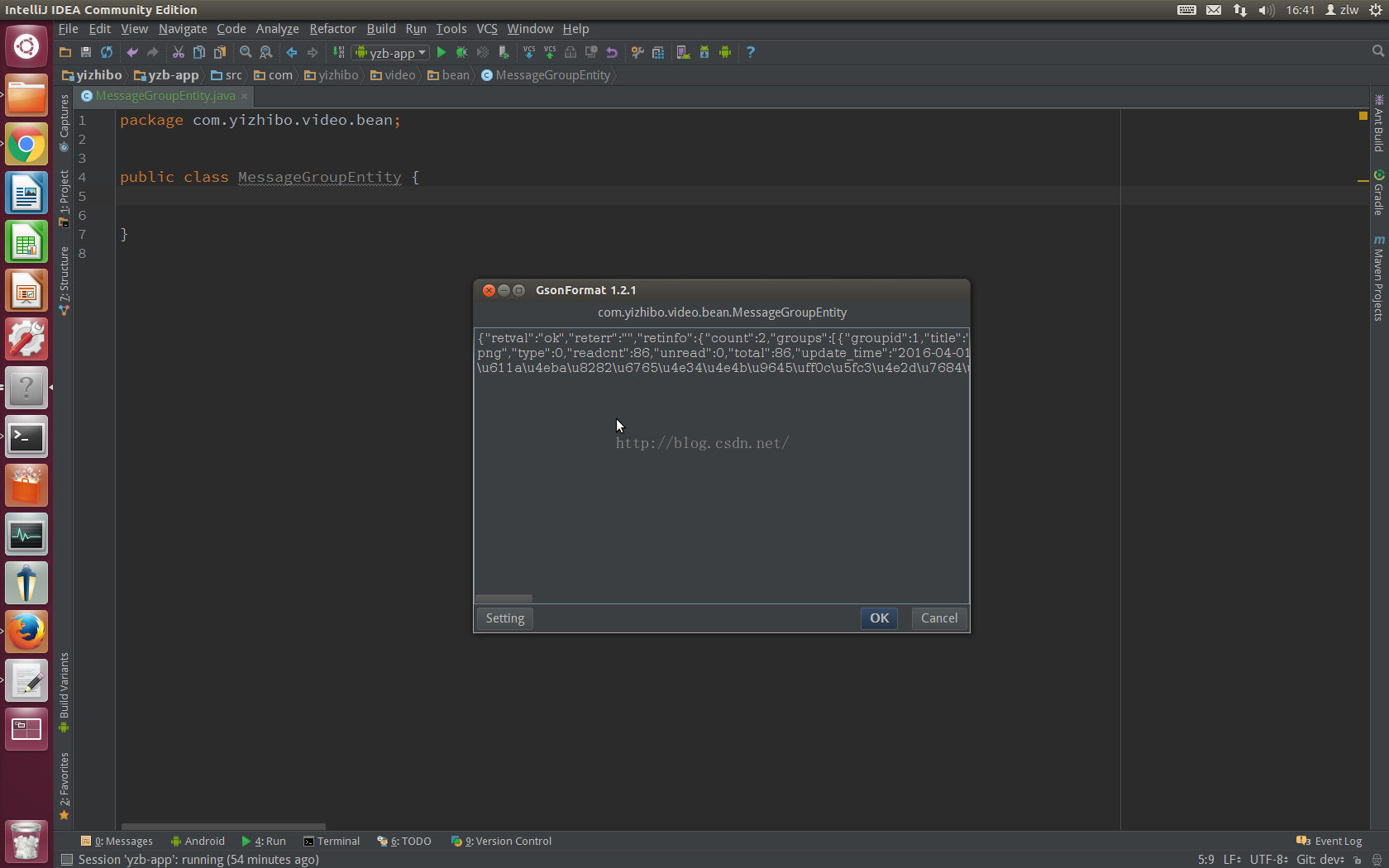Select the MessageGroupEntity.java editor tab
Image resolution: width=1389 pixels, height=868 pixels.
click(x=165, y=96)
